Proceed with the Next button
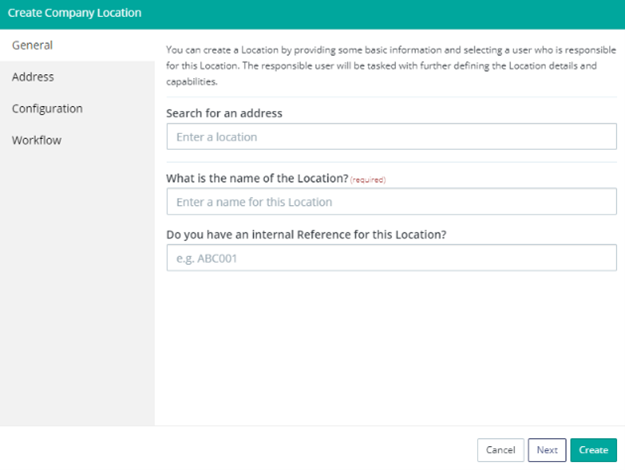 (547, 450)
